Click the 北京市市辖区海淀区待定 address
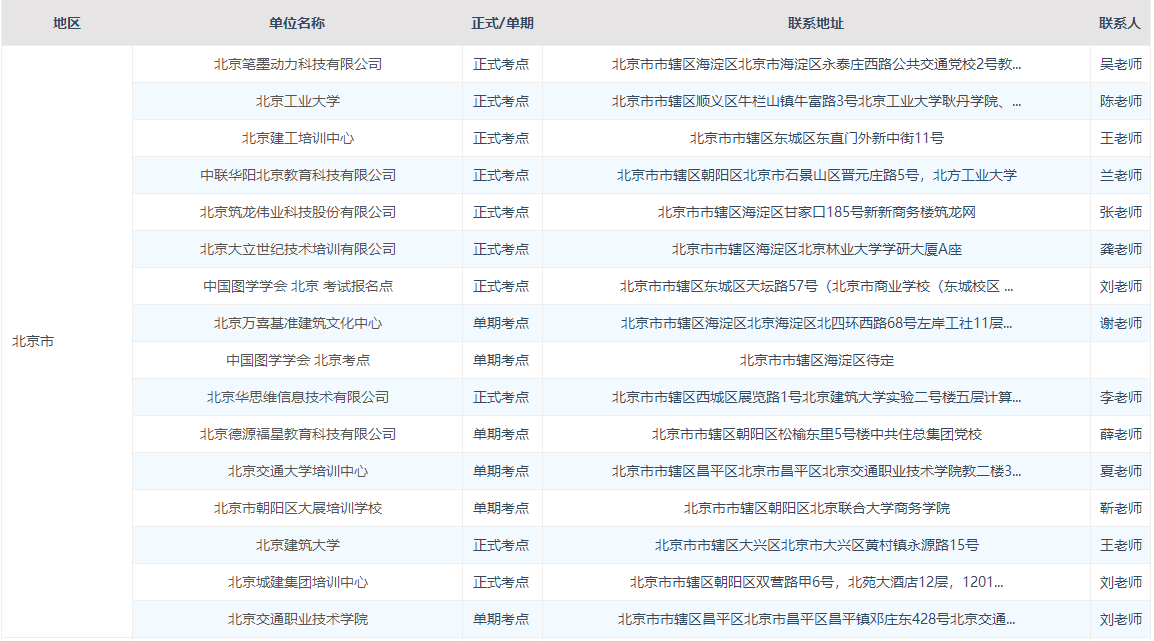Image resolution: width=1154 pixels, height=641 pixels. coord(816,360)
